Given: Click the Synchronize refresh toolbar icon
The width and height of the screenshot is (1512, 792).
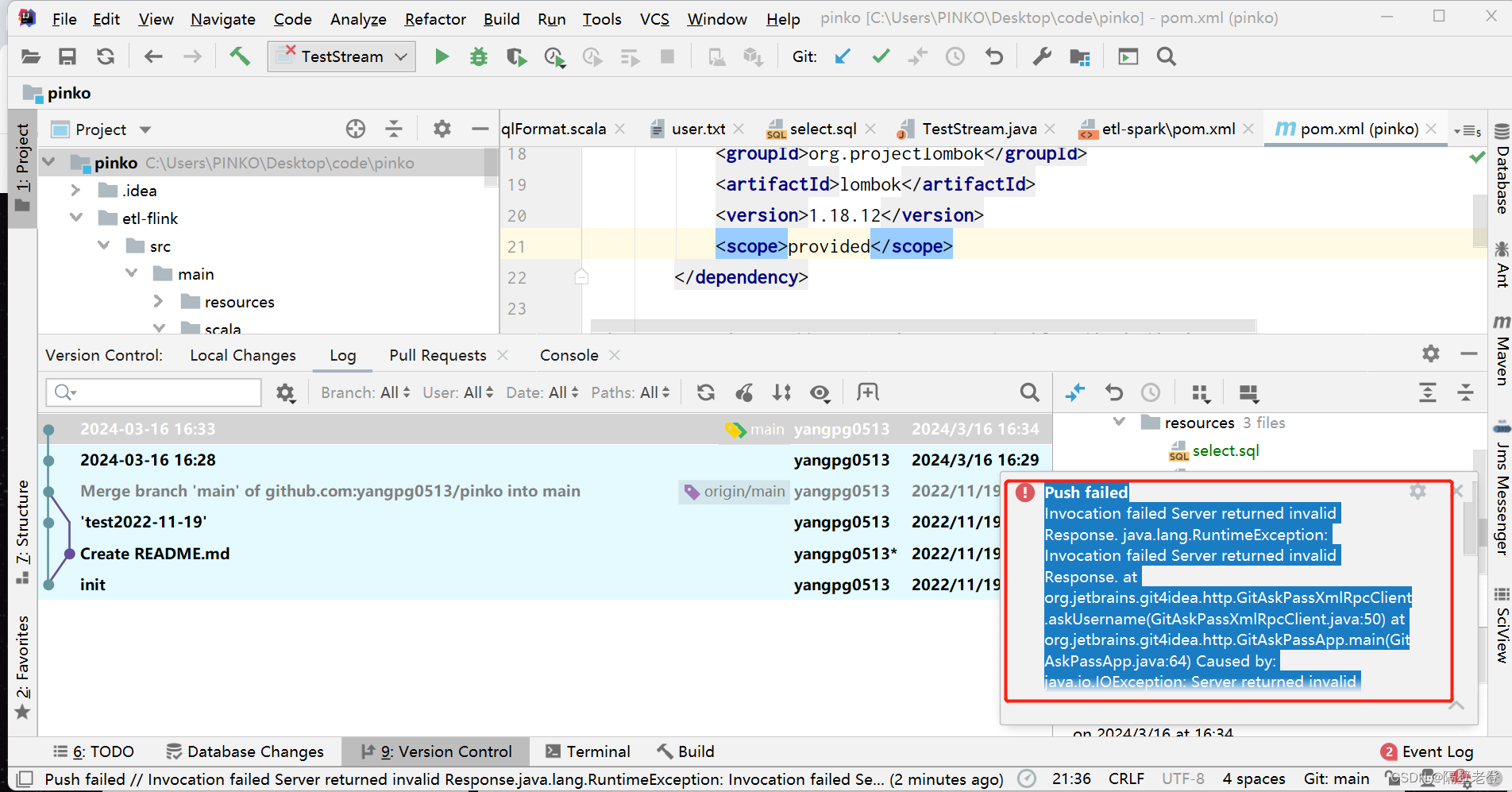Looking at the screenshot, I should click(x=106, y=56).
